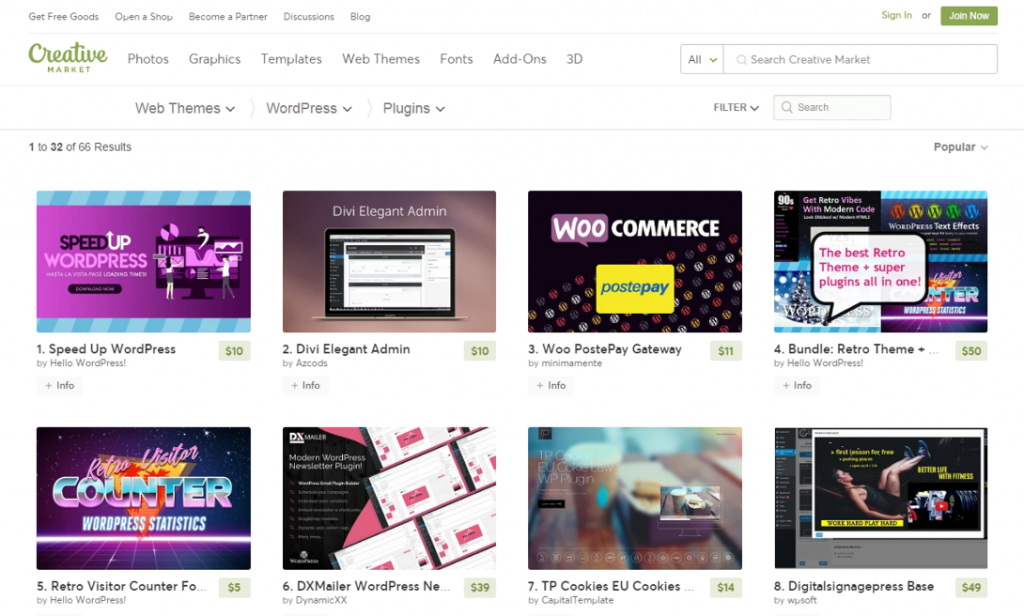Screen dimensions: 1024x616
Task: Click the $11 price of Woo PostePay Gateway
Action: pyautogui.click(x=726, y=351)
